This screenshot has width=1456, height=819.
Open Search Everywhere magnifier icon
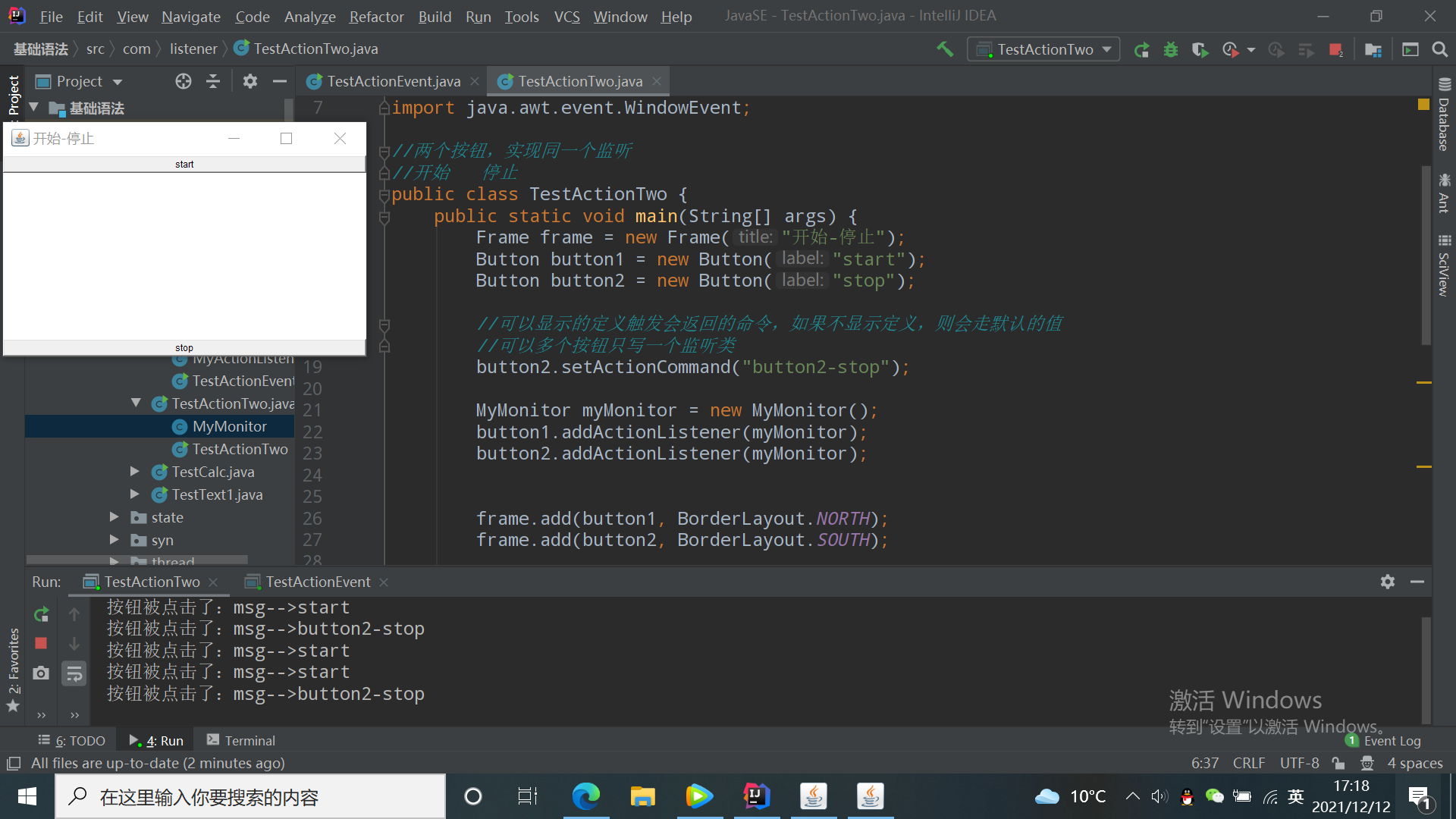click(1439, 50)
